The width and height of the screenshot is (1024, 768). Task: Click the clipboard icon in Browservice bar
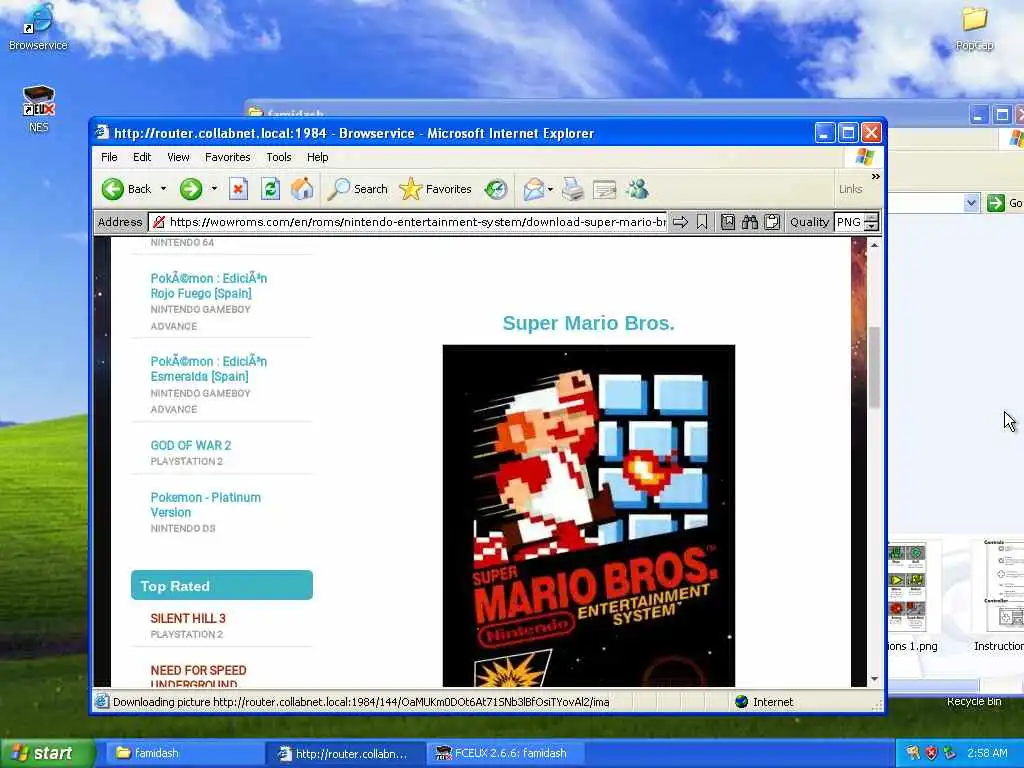pos(772,222)
